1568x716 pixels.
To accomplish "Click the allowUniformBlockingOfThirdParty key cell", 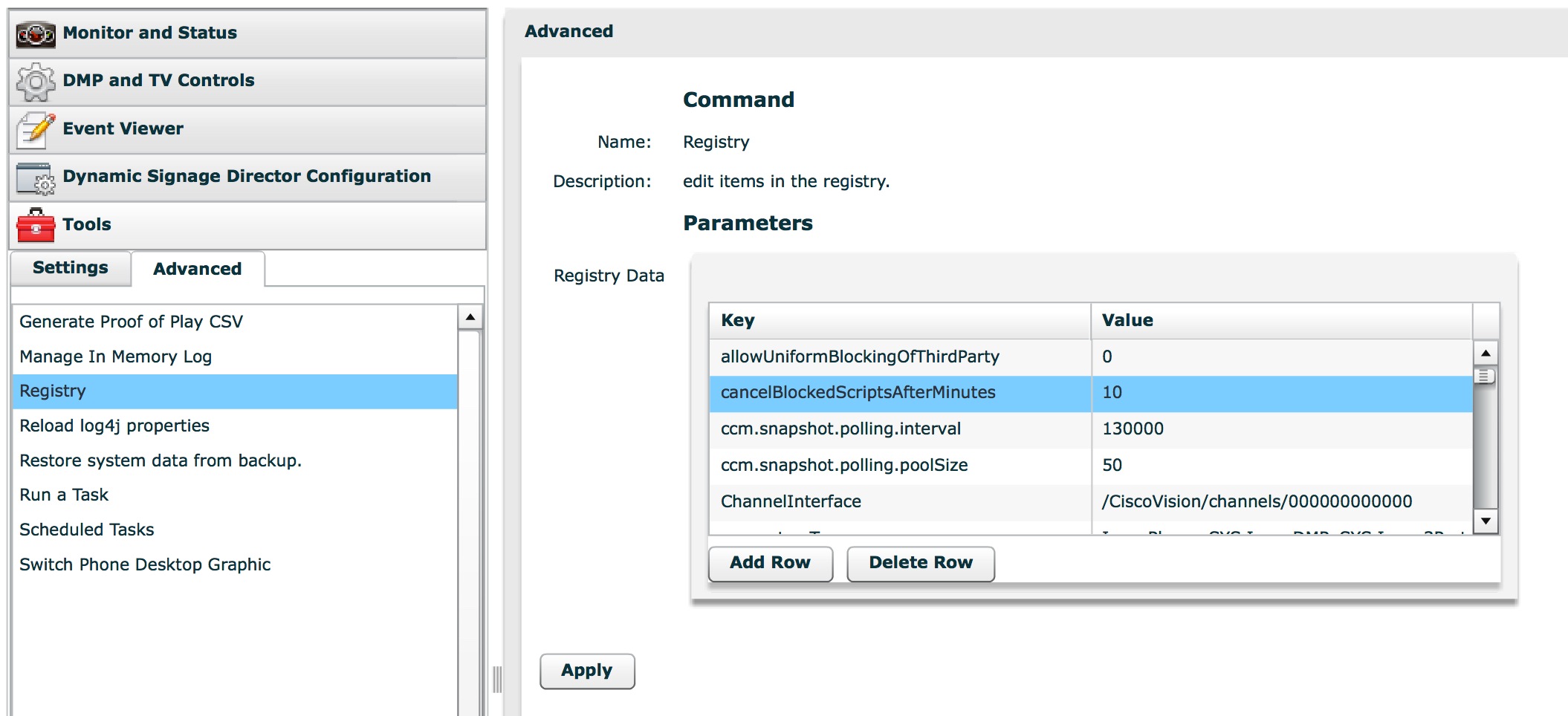I will click(x=900, y=357).
